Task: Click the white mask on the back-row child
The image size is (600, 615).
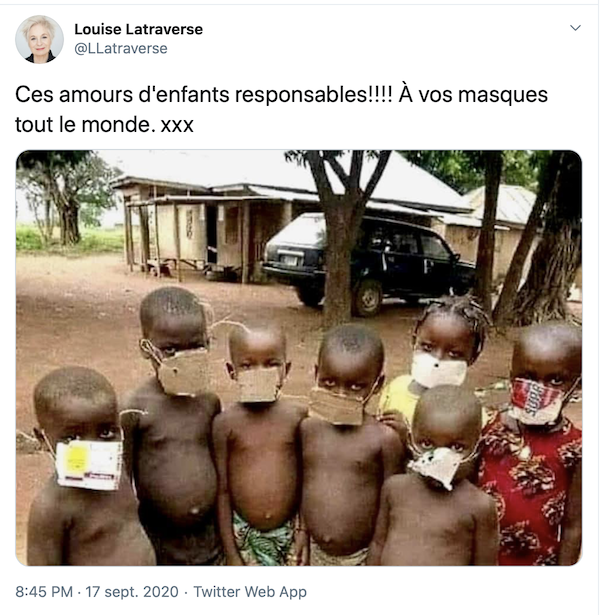Action: (x=438, y=369)
